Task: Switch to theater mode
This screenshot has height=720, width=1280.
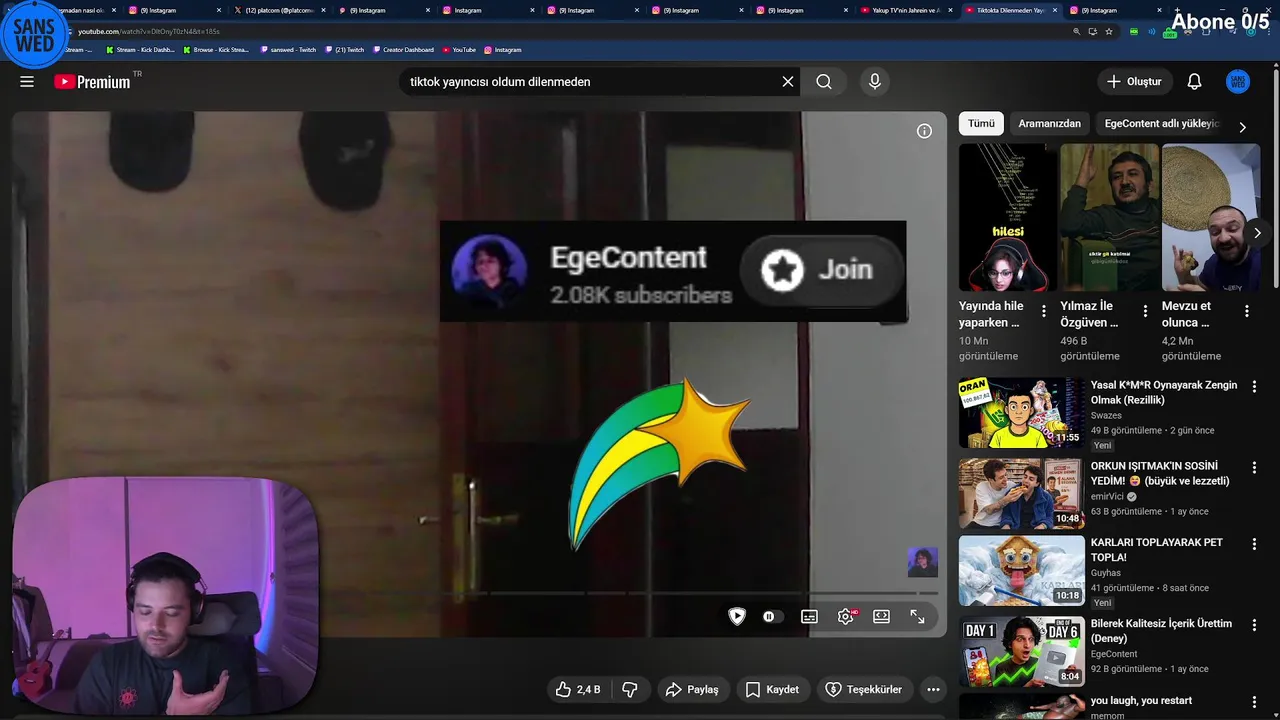Action: pos(881,617)
